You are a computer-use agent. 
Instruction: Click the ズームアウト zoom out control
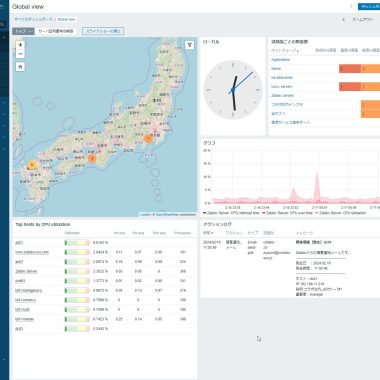(362, 19)
